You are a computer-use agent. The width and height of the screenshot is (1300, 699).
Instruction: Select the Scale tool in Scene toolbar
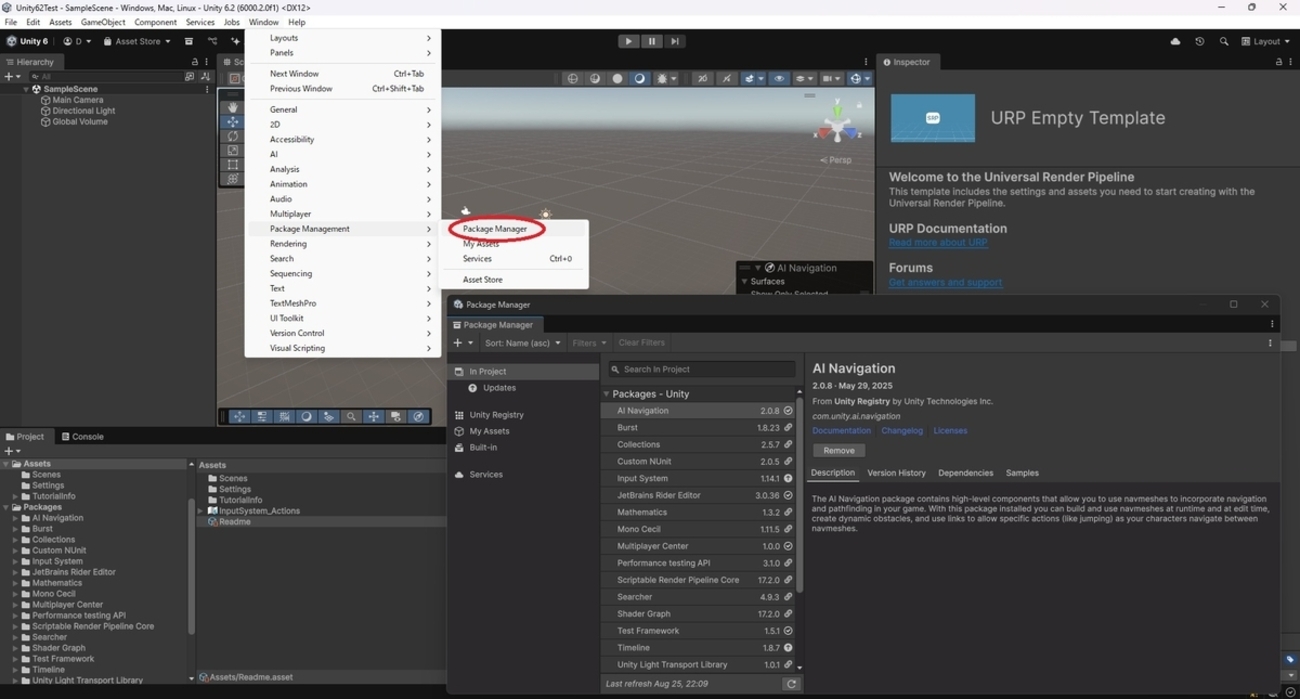232,150
